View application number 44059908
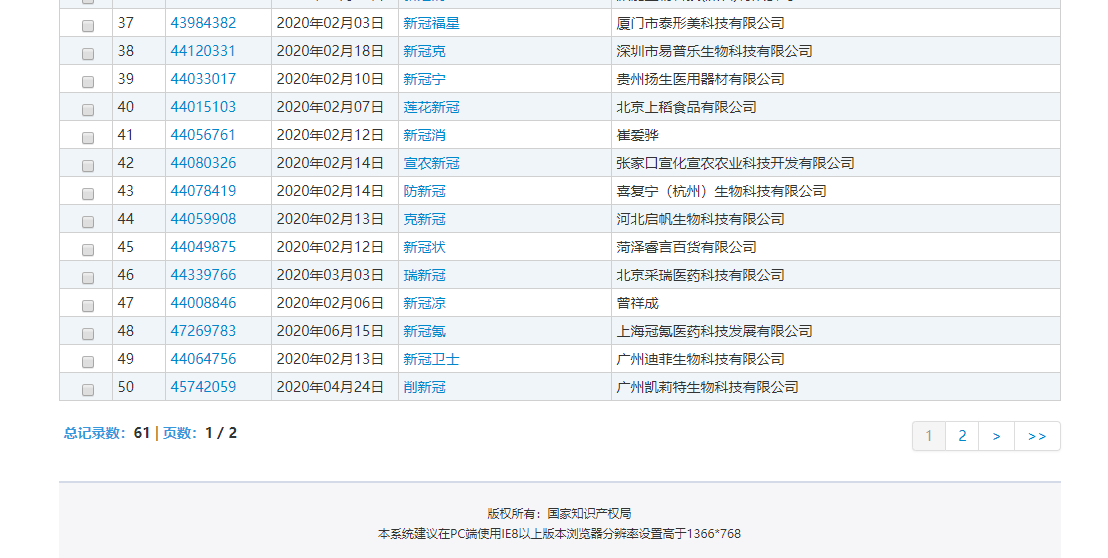The width and height of the screenshot is (1108, 558). (203, 219)
